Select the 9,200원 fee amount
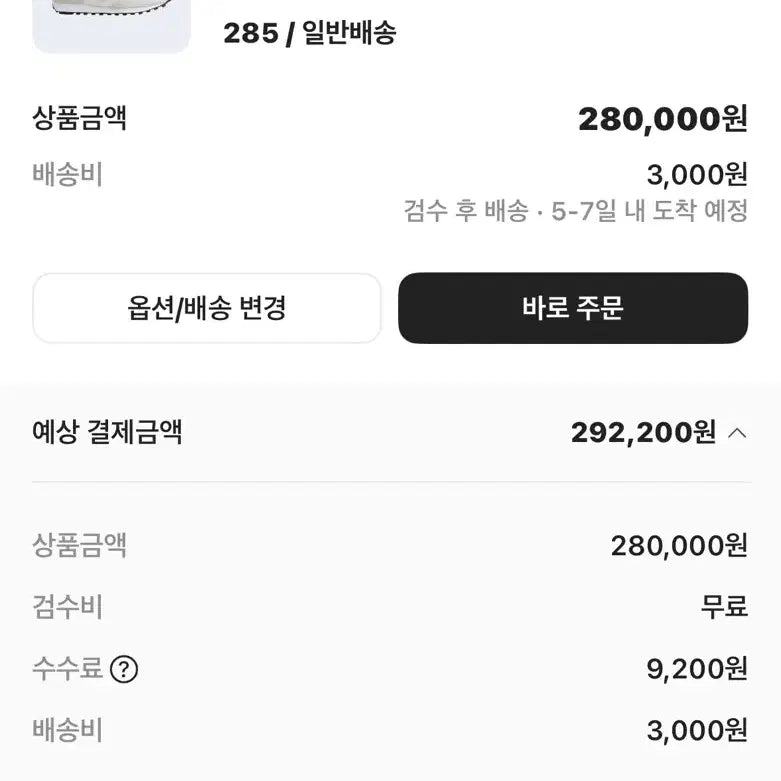 (x=696, y=669)
